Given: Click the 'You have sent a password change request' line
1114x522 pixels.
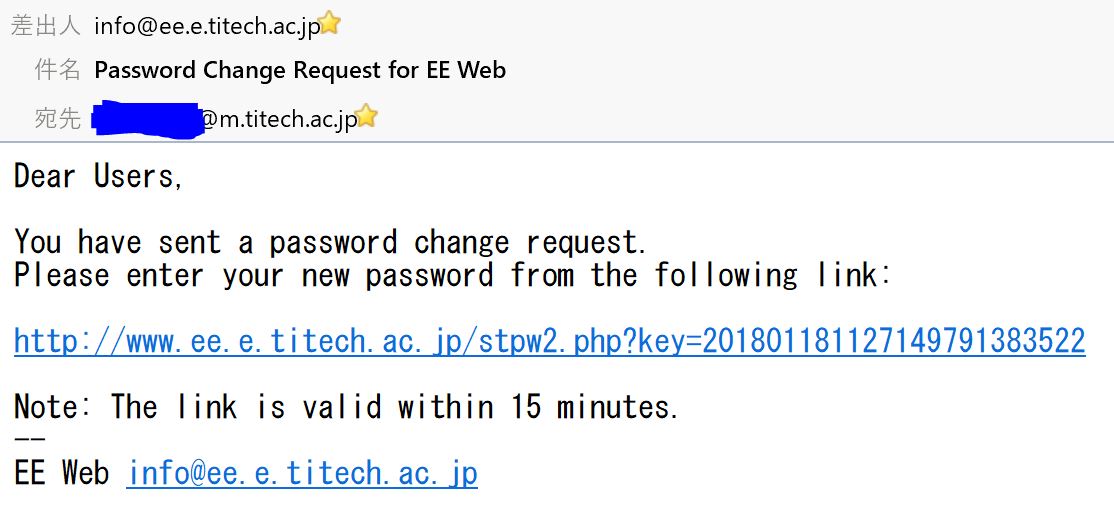Looking at the screenshot, I should tap(330, 242).
